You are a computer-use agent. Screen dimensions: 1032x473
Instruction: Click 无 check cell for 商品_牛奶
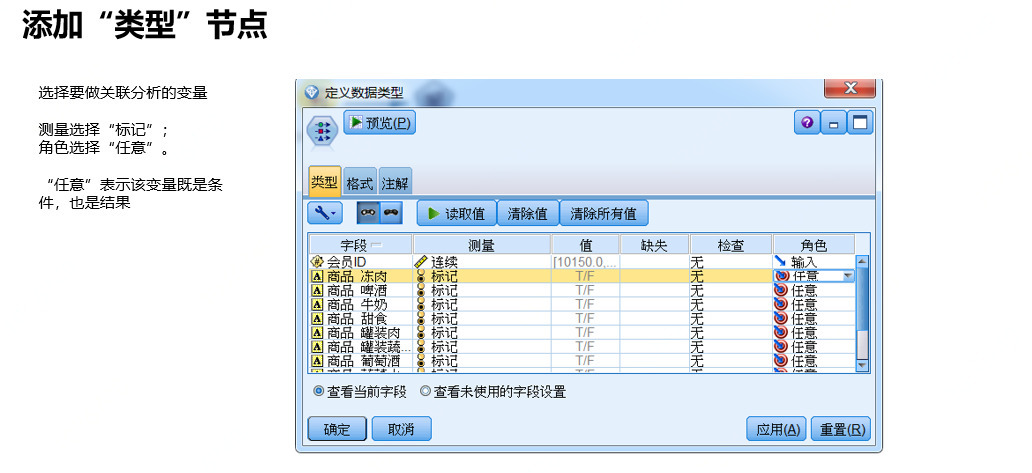coord(731,305)
